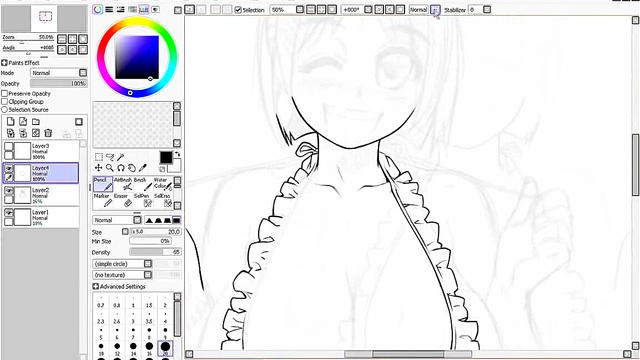Image resolution: width=640 pixels, height=360 pixels.
Task: Choose brush size 10 preset
Action: click(x=101, y=349)
